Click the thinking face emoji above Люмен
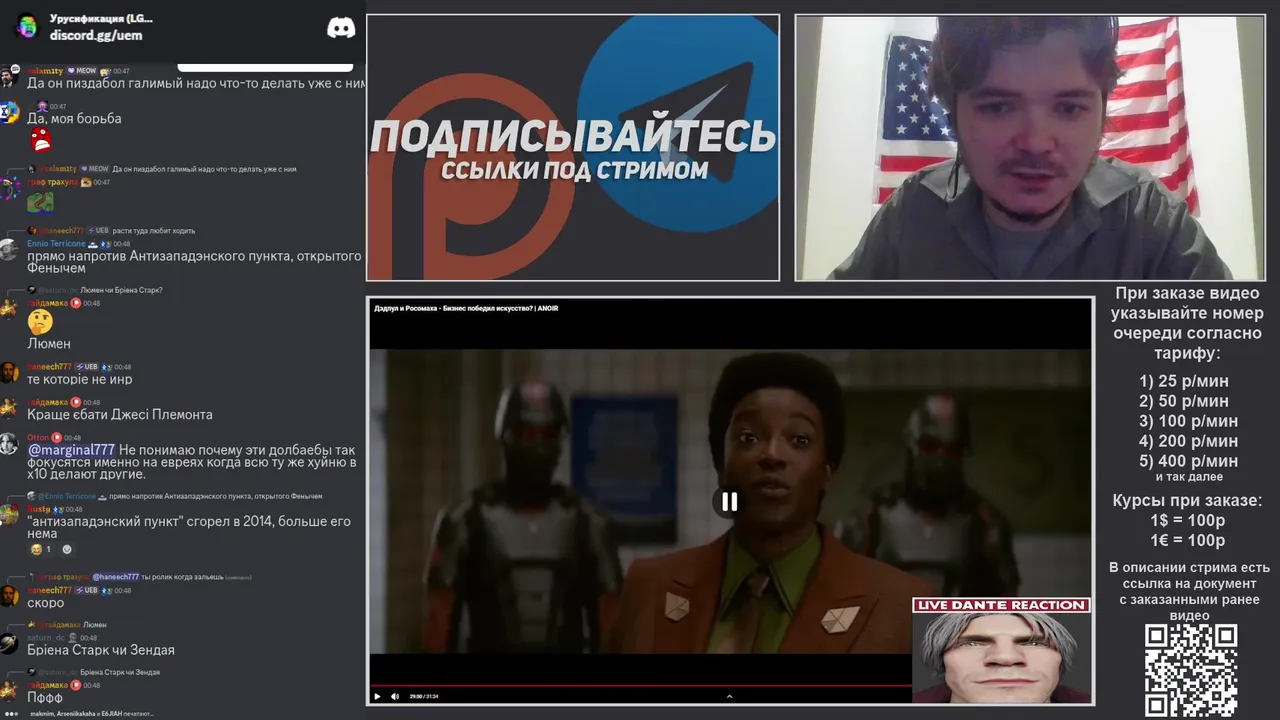The height and width of the screenshot is (720, 1280). [40, 322]
